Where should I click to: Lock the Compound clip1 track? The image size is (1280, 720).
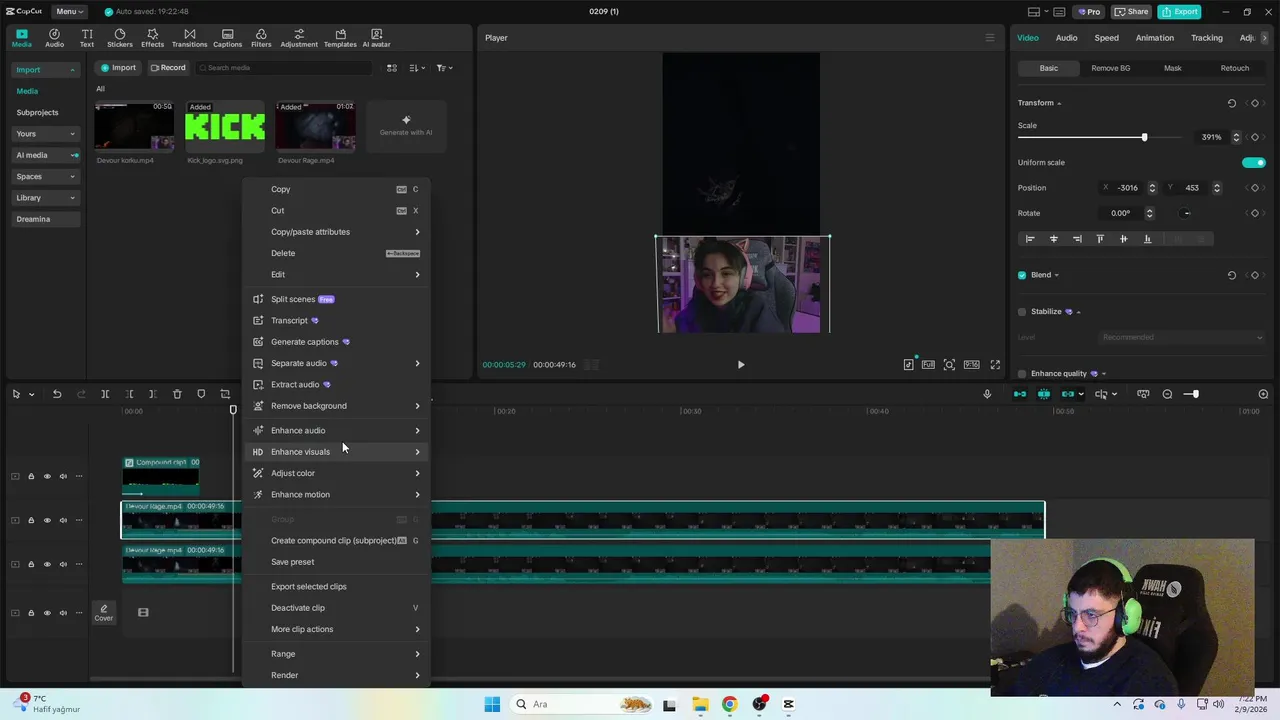coord(31,476)
